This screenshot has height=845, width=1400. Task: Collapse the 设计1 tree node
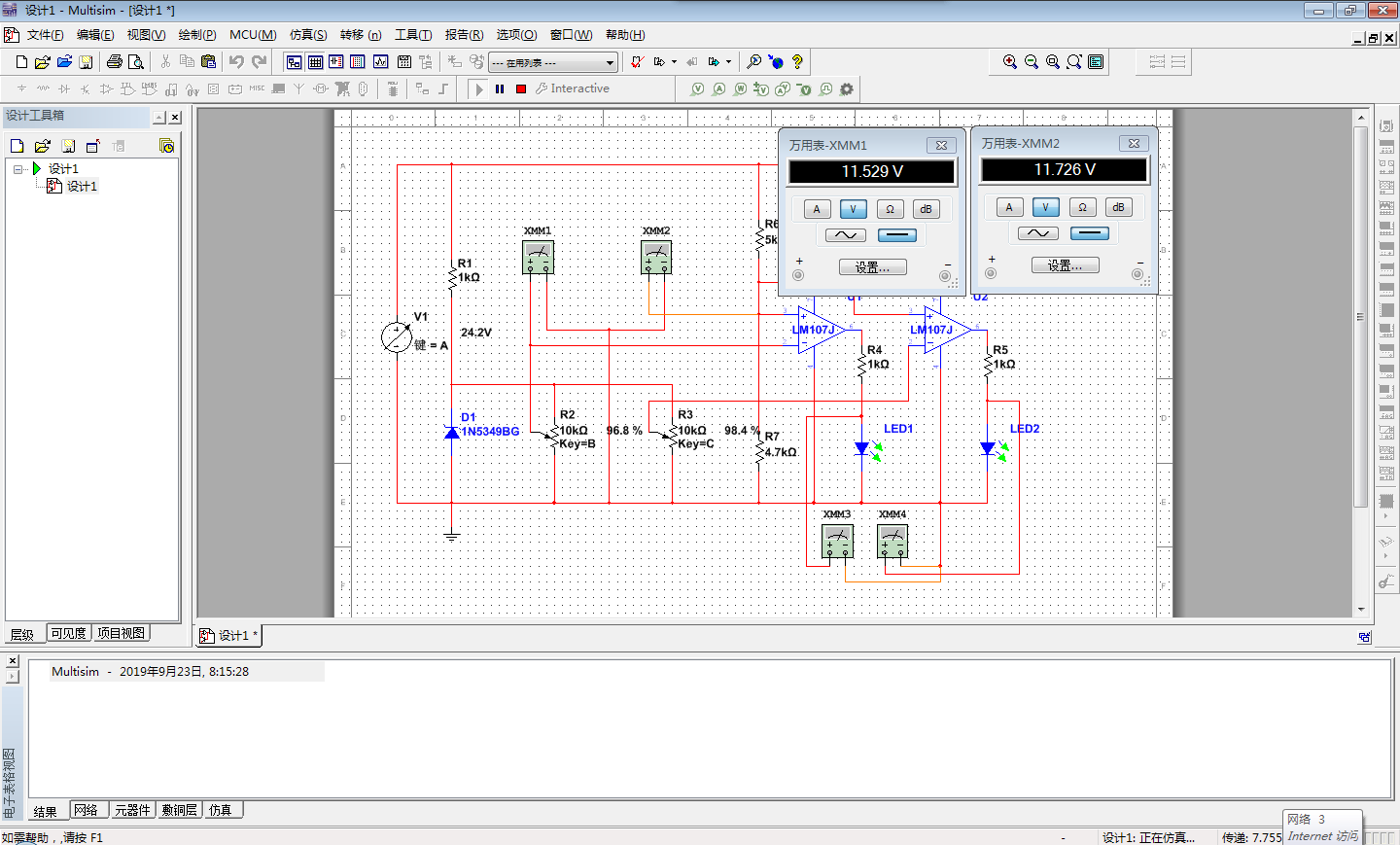click(18, 169)
